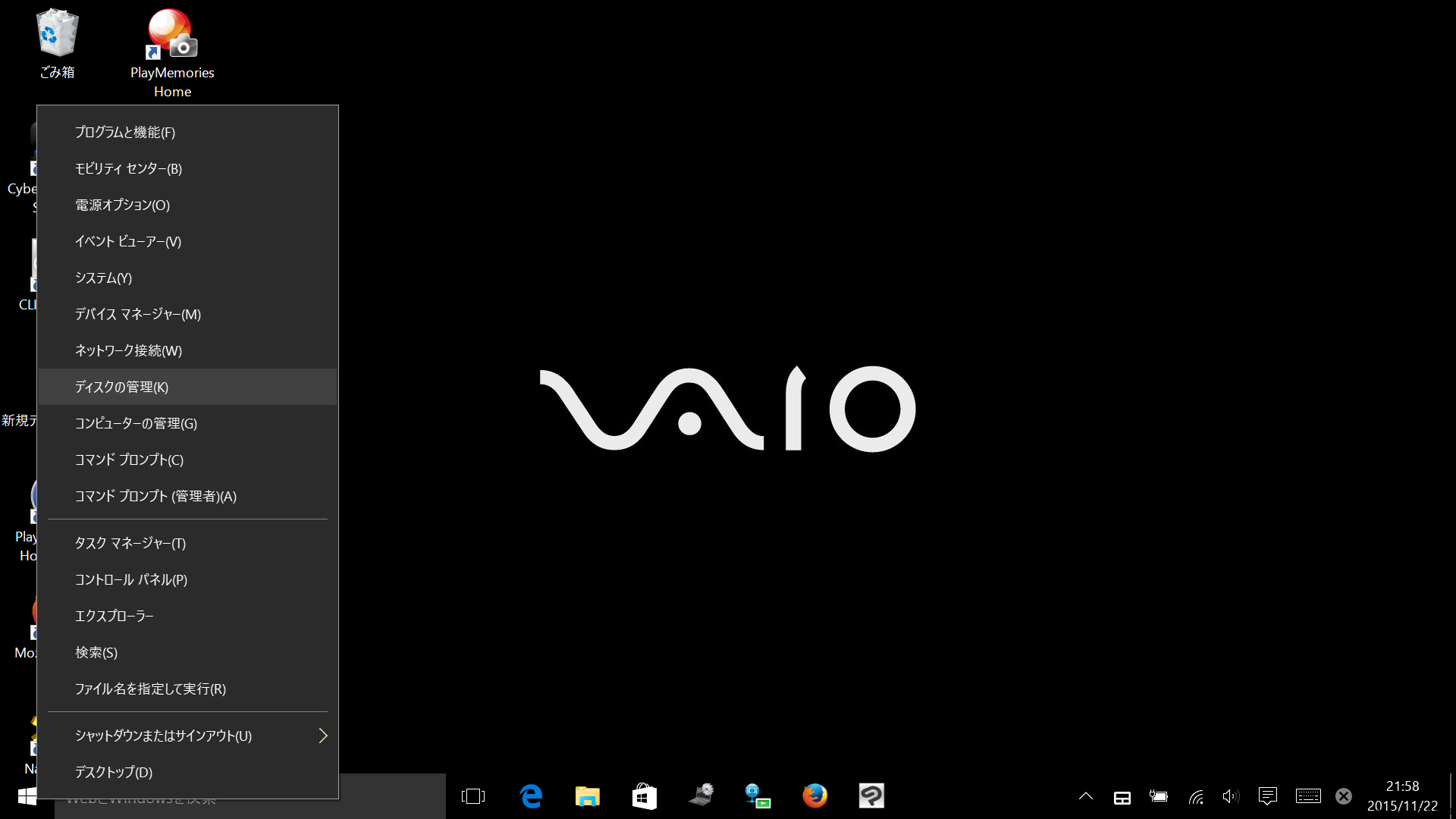This screenshot has height=819, width=1456.
Task: Click the Windows Start button
Action: (27, 796)
